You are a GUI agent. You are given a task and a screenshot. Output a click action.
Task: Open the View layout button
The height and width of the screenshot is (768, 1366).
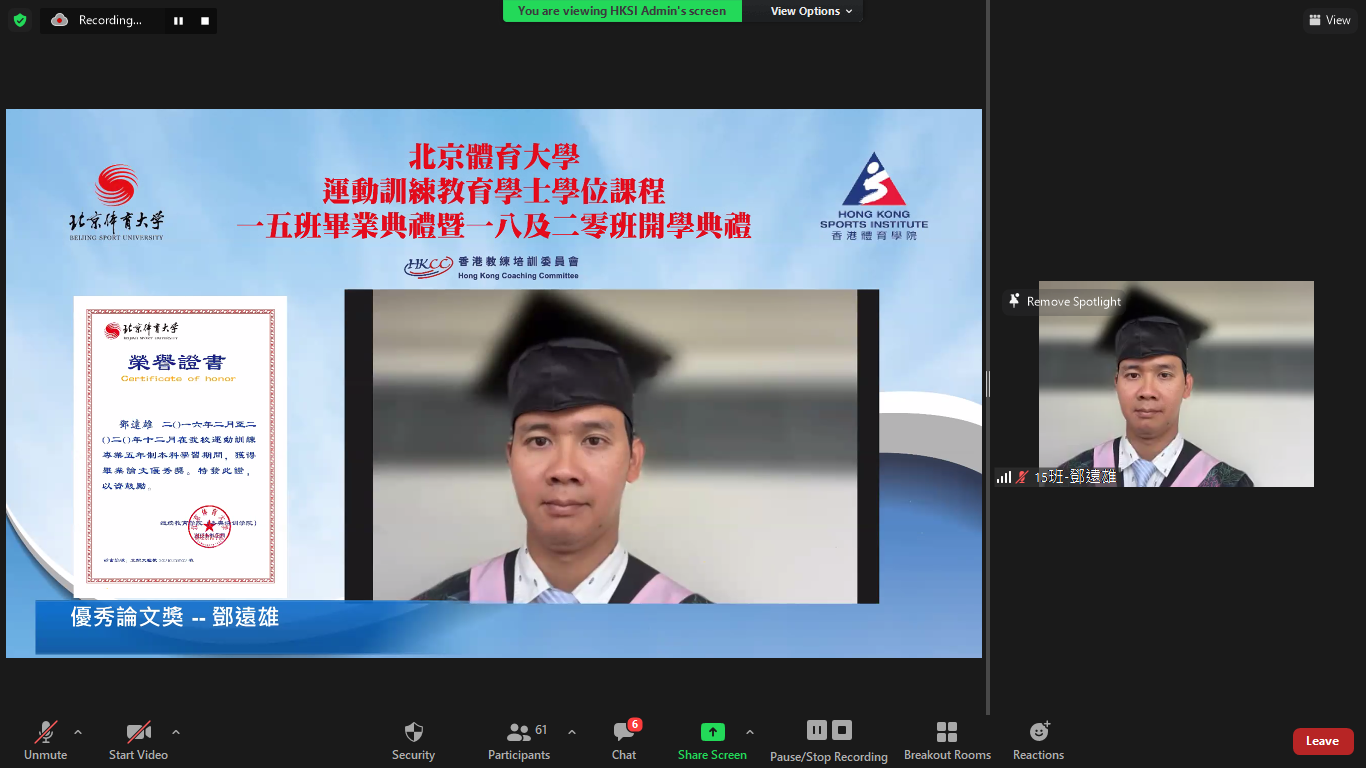point(1329,20)
